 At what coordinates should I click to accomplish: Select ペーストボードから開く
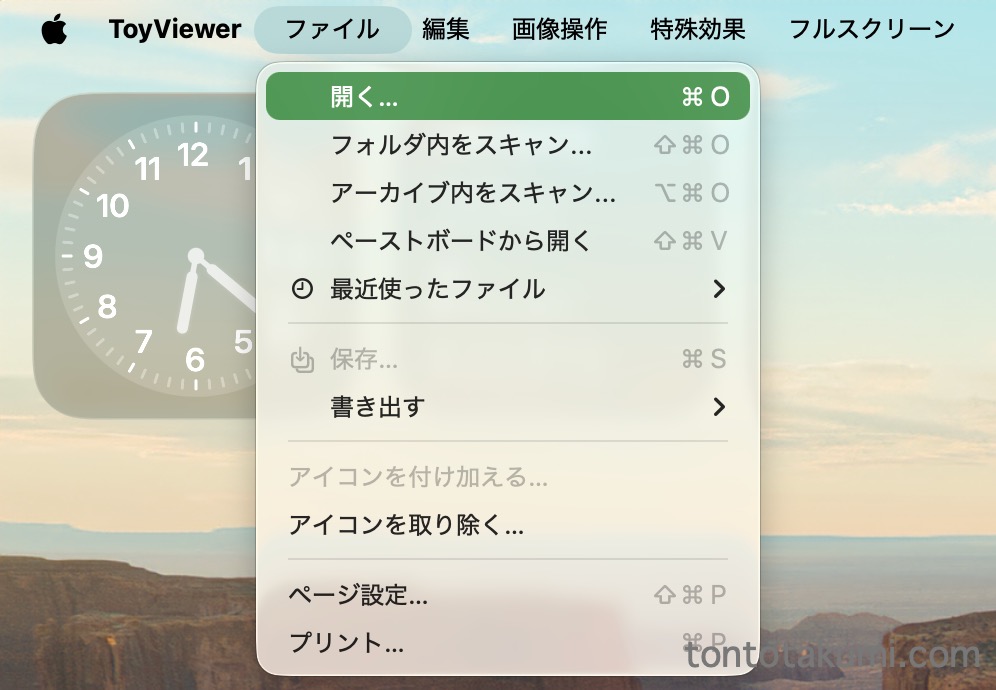click(461, 241)
